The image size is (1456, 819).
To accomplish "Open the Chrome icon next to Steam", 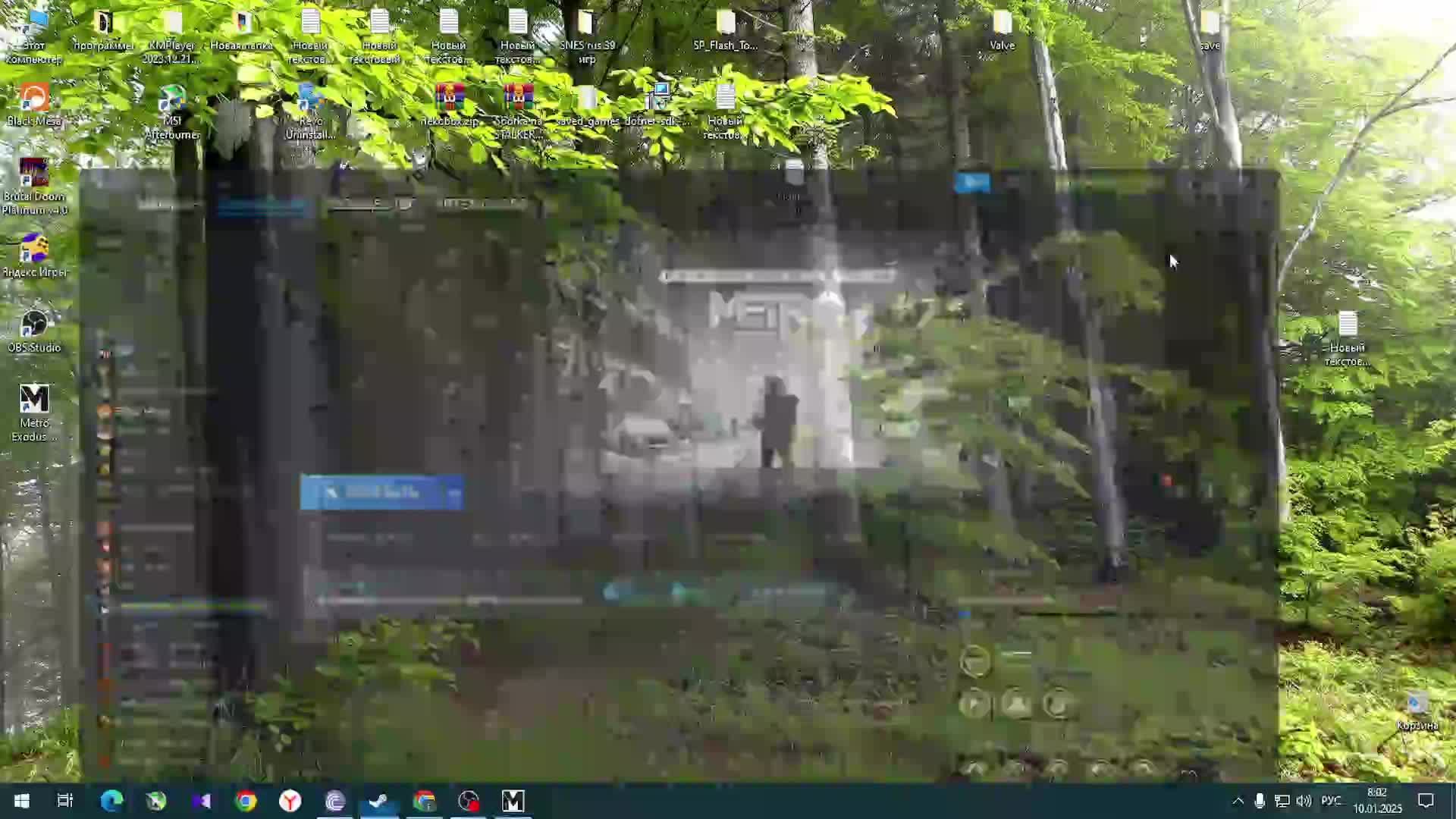I will (425, 801).
